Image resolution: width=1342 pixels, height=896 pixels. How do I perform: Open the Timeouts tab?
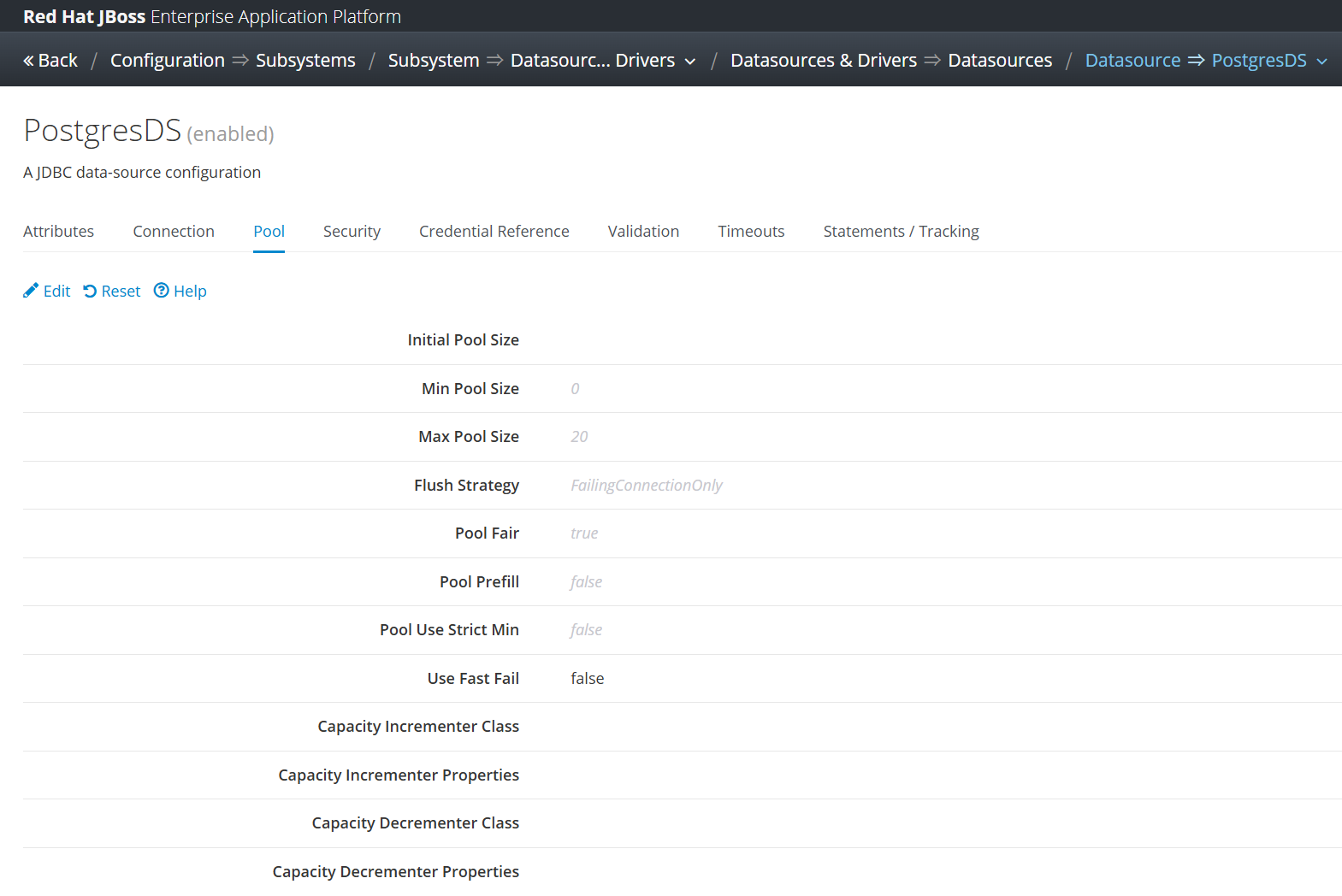[751, 232]
